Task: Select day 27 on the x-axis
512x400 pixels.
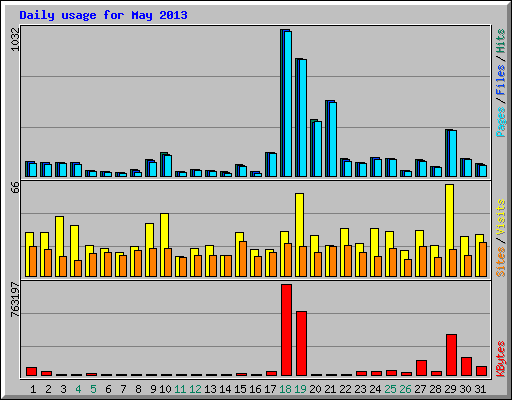Action: [x=420, y=389]
